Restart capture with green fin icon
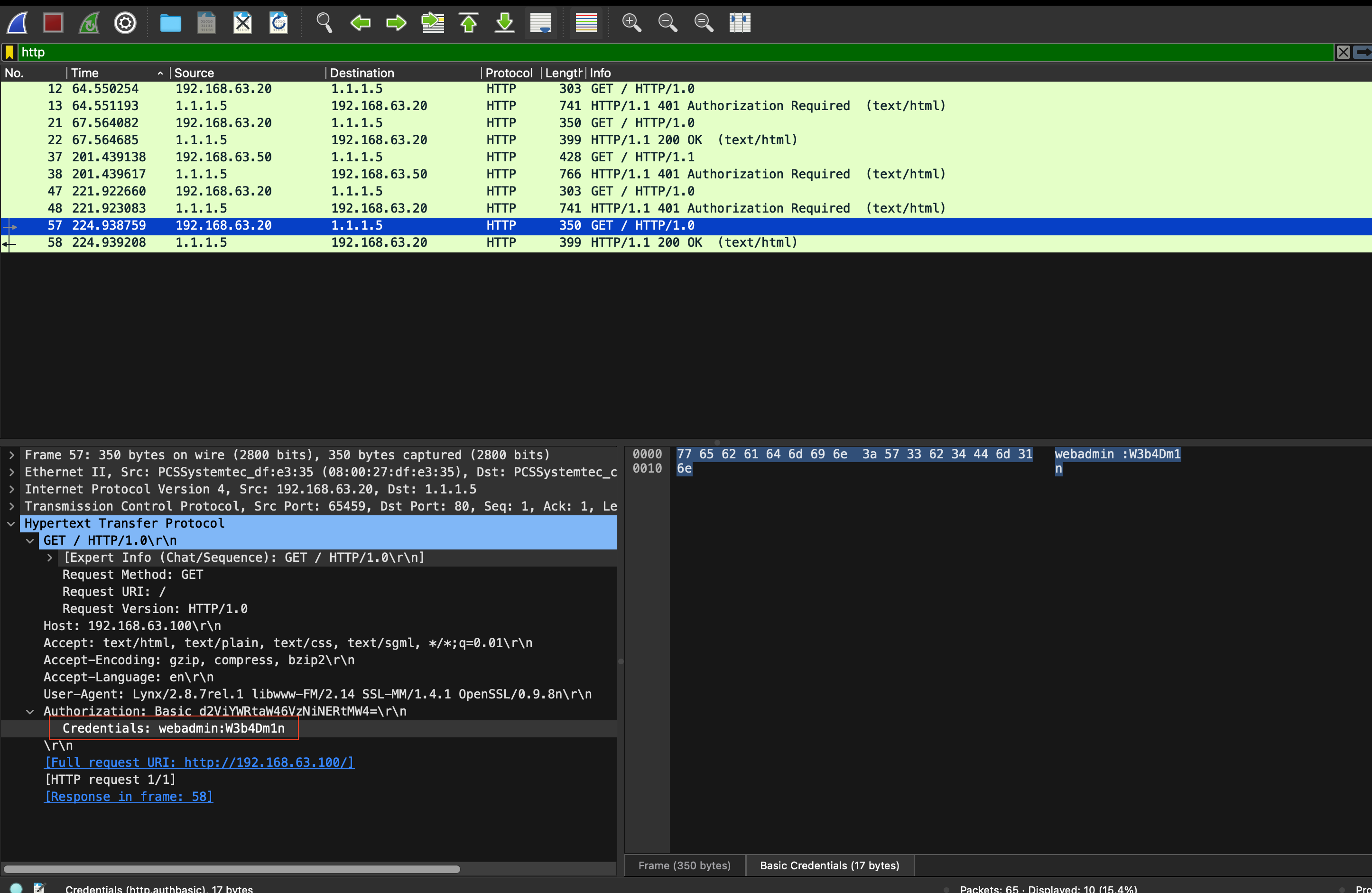The height and width of the screenshot is (893, 1372). [89, 23]
